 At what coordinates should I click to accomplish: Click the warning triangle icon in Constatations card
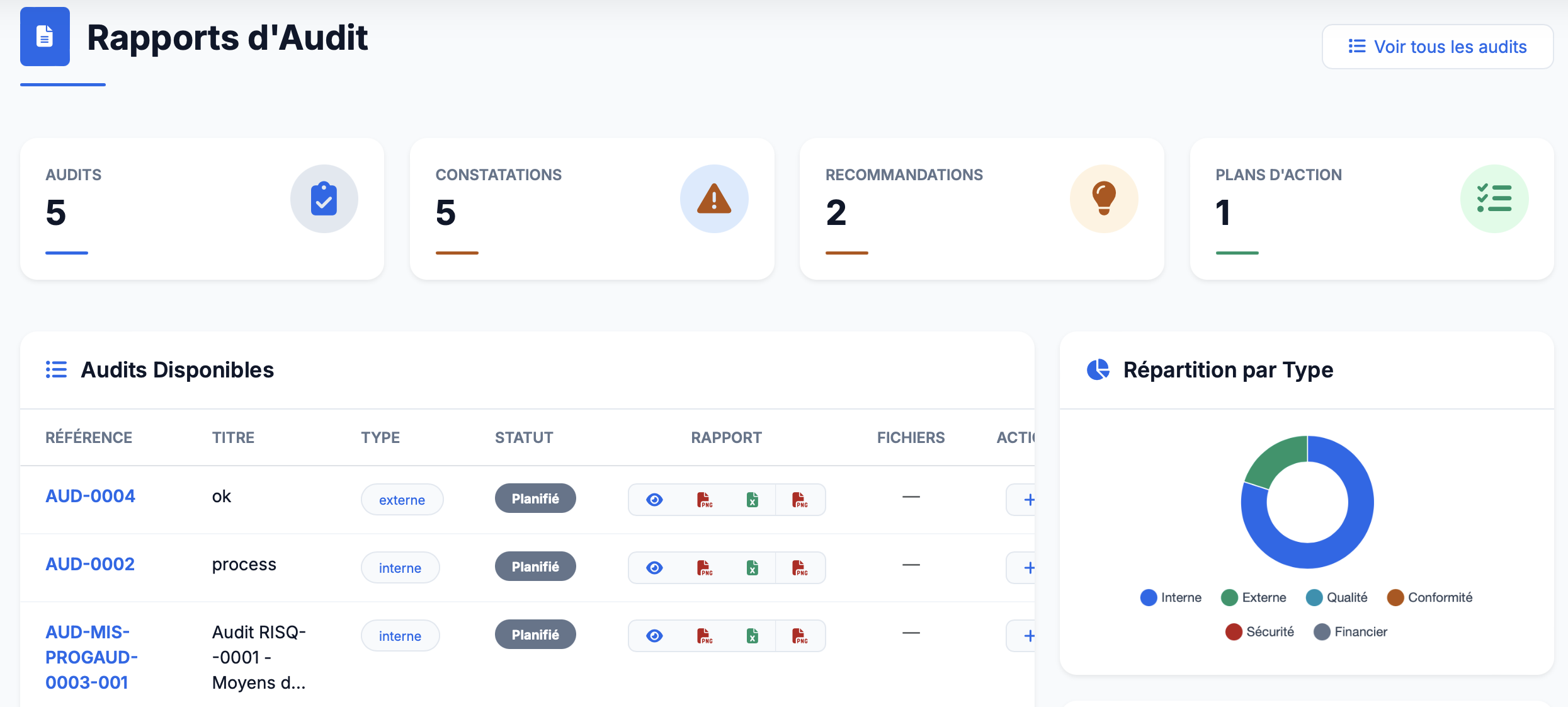(713, 199)
